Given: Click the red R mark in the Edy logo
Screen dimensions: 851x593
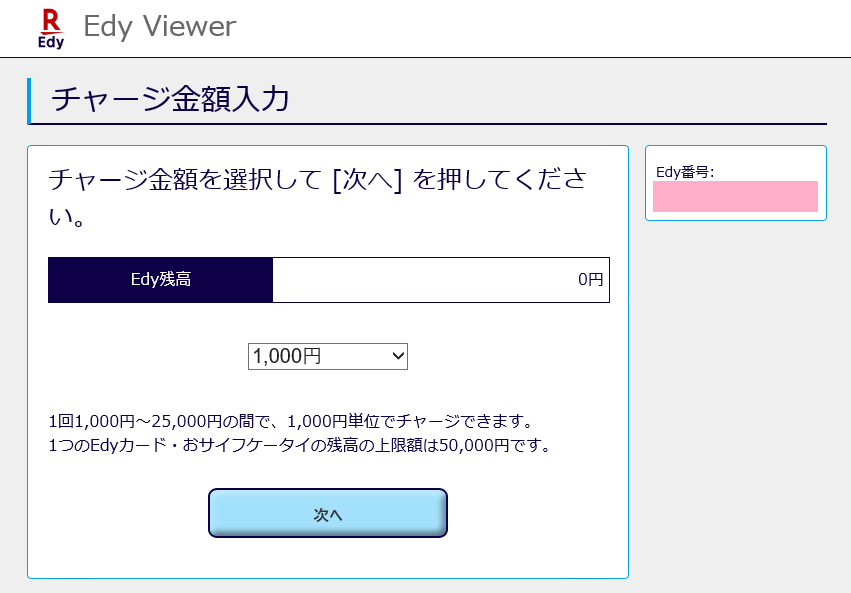Looking at the screenshot, I should pyautogui.click(x=50, y=18).
